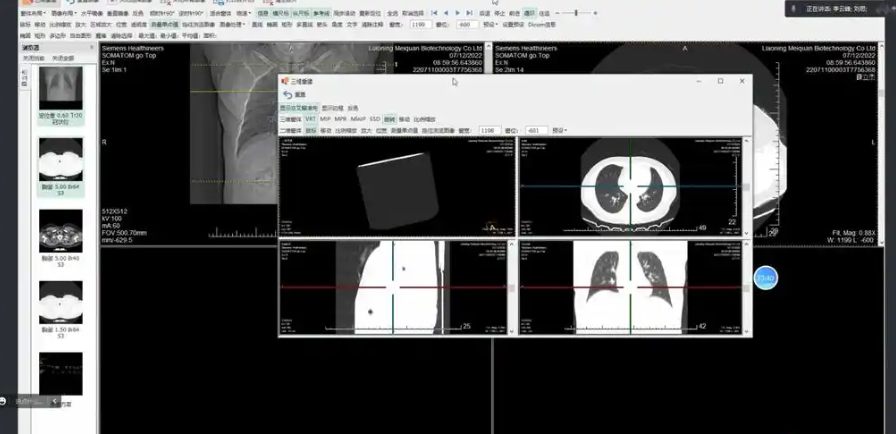Apply 水平镜像 horizontal mirror
Viewport: 896px width, 434px height.
pyautogui.click(x=91, y=13)
